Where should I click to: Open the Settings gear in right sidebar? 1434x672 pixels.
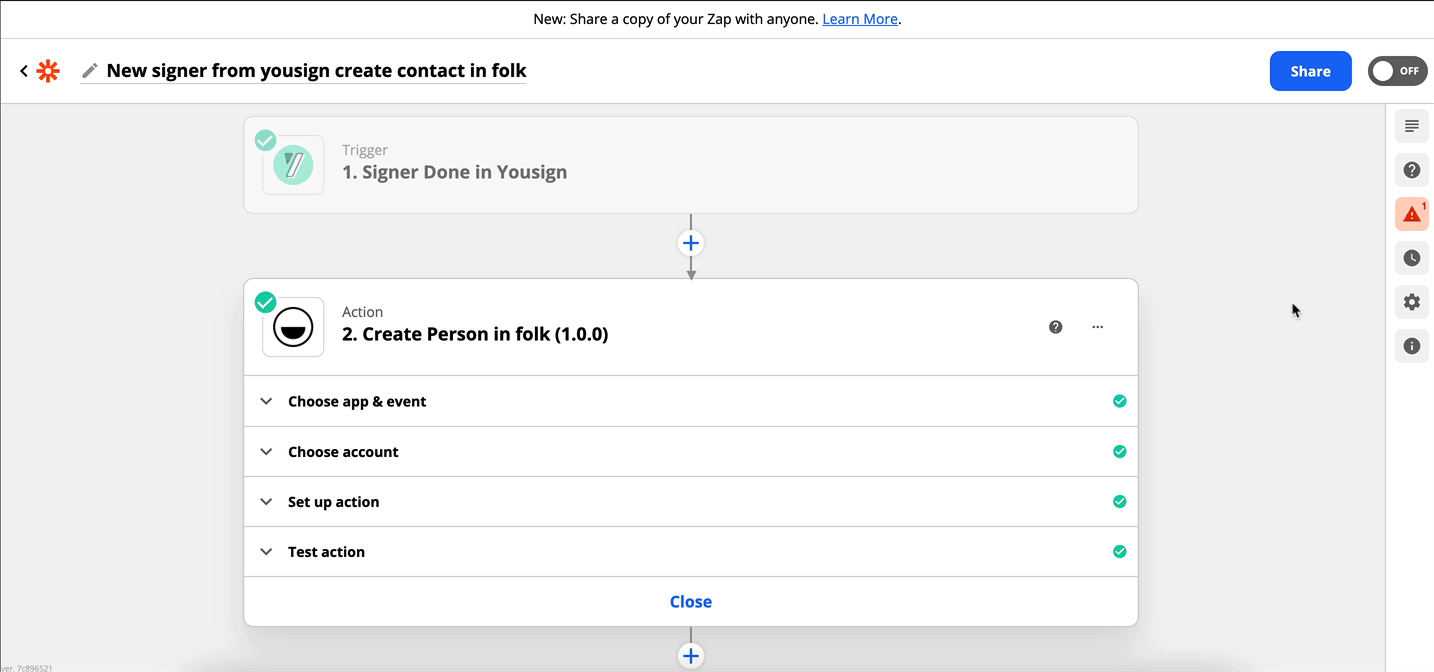point(1412,302)
